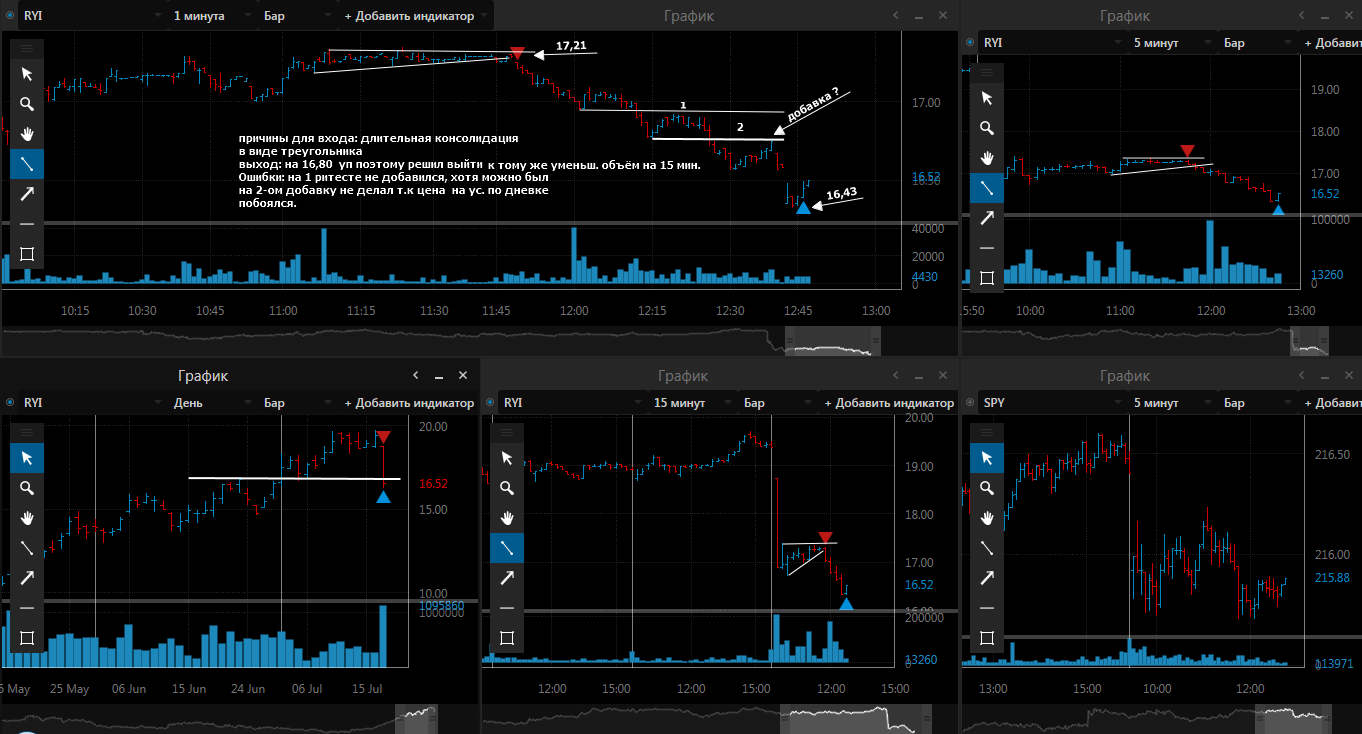This screenshot has height=734, width=1362.
Task: Select magnifier tool in the SPY chart
Action: [987, 488]
